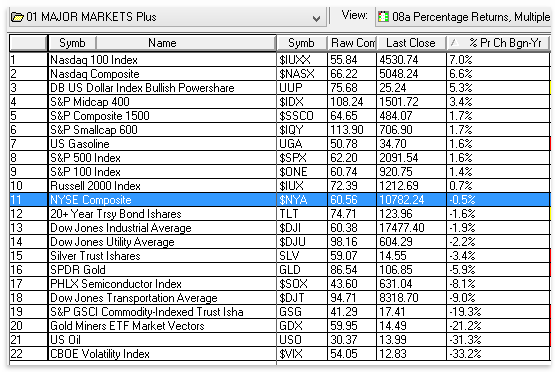558x372 pixels.
Task: Click the -33.2% return cell
Action: point(498,354)
